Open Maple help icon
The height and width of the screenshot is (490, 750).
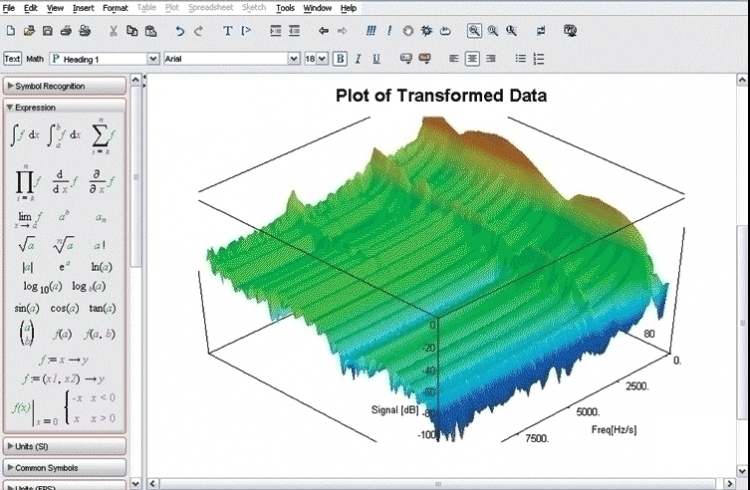tap(570, 31)
